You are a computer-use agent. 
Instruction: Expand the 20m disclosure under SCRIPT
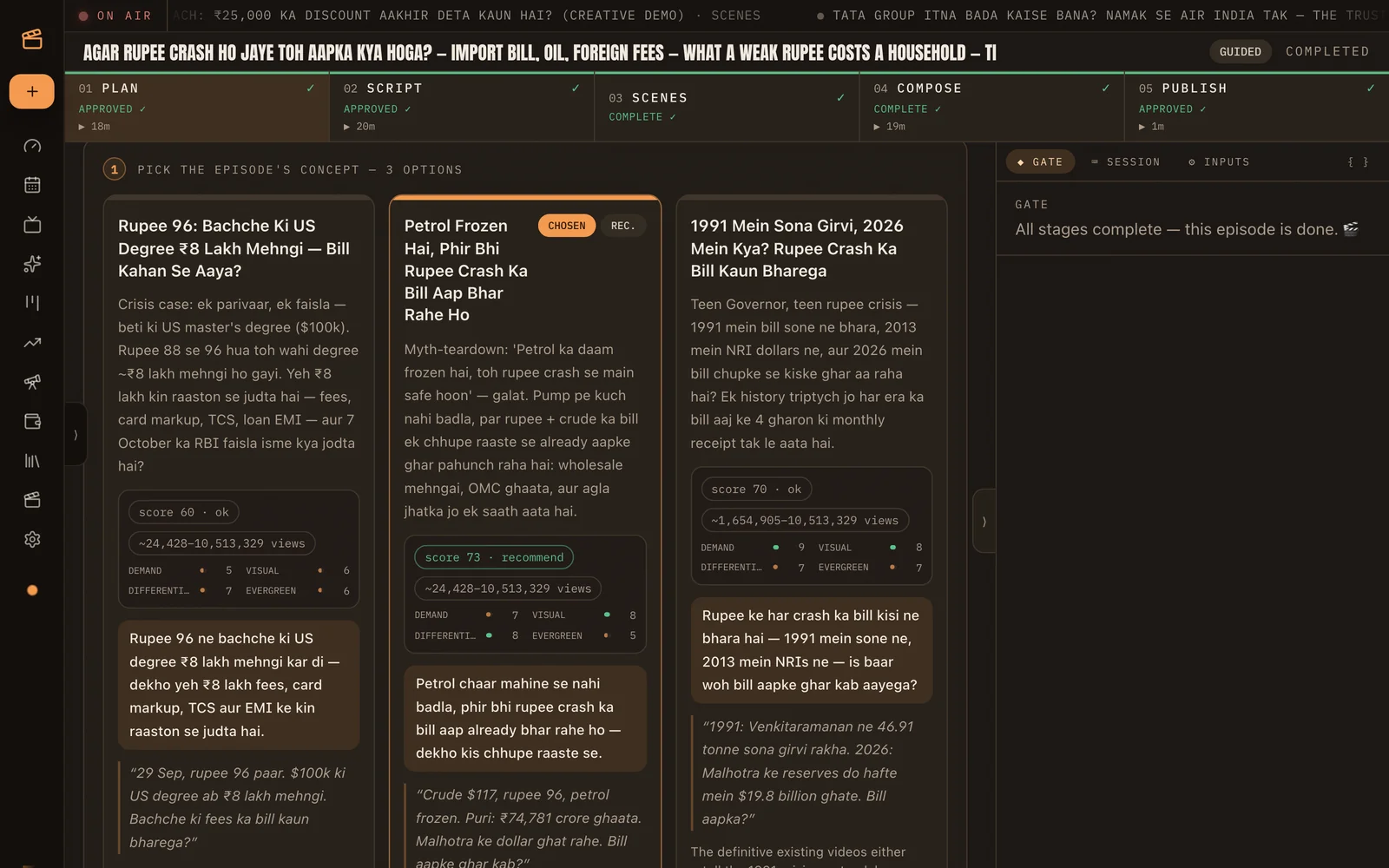359,127
